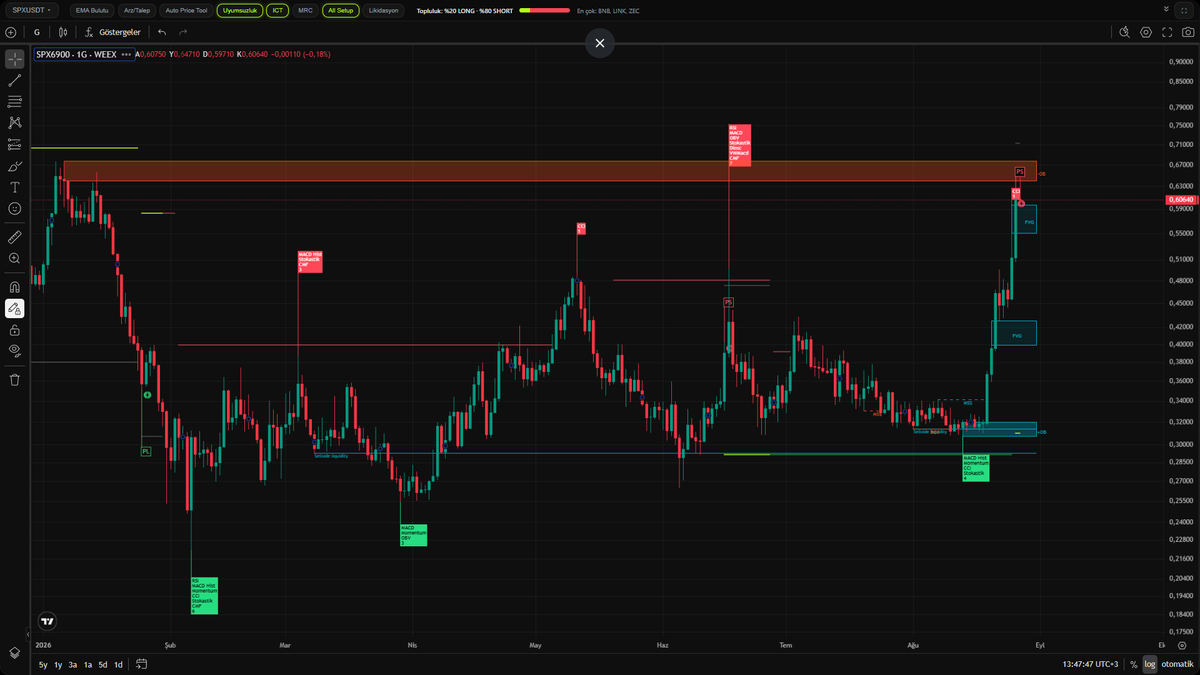1200x675 pixels.
Task: Open the Göstergeler indicators menu
Action: 112,32
